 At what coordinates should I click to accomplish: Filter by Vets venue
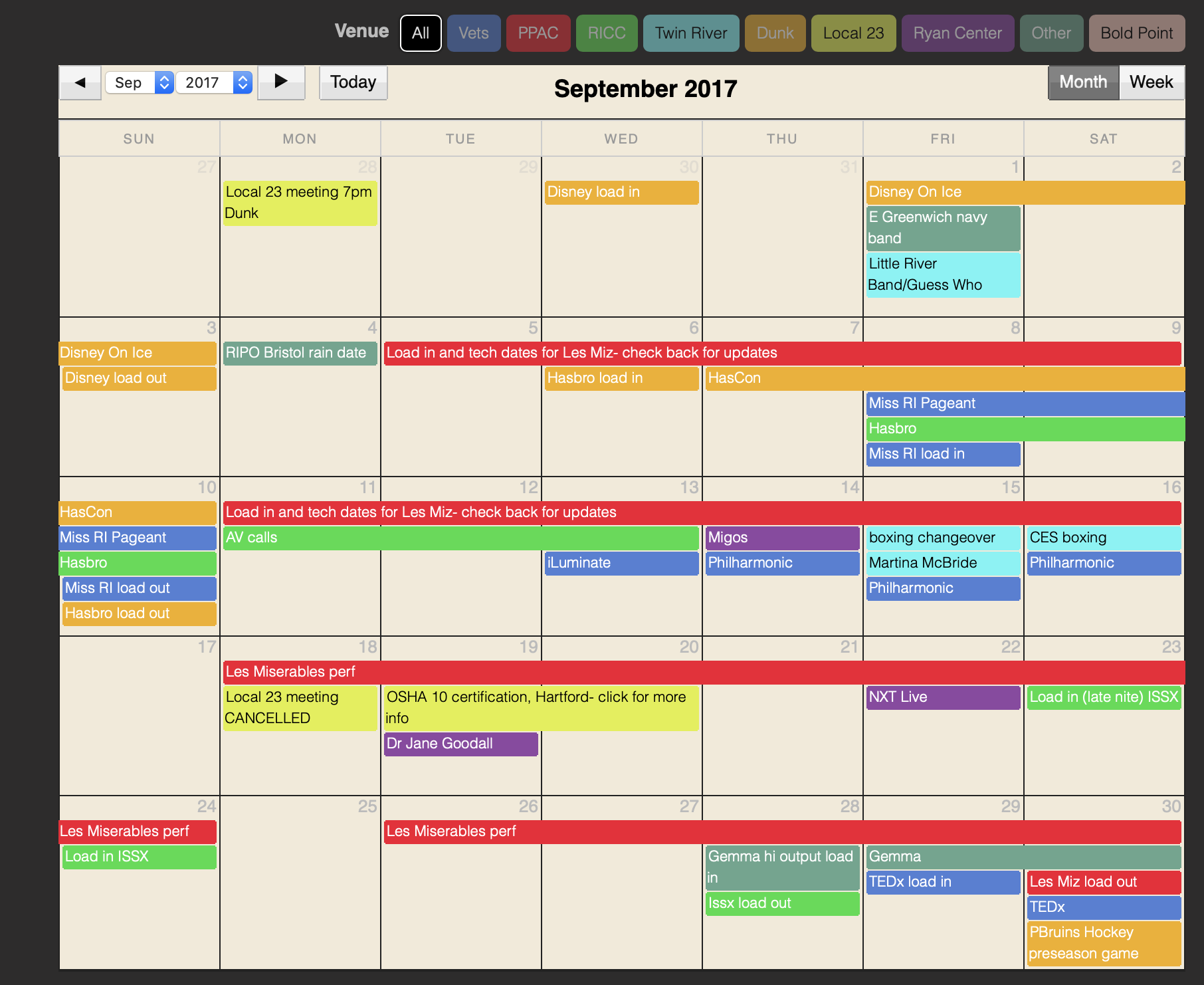473,33
